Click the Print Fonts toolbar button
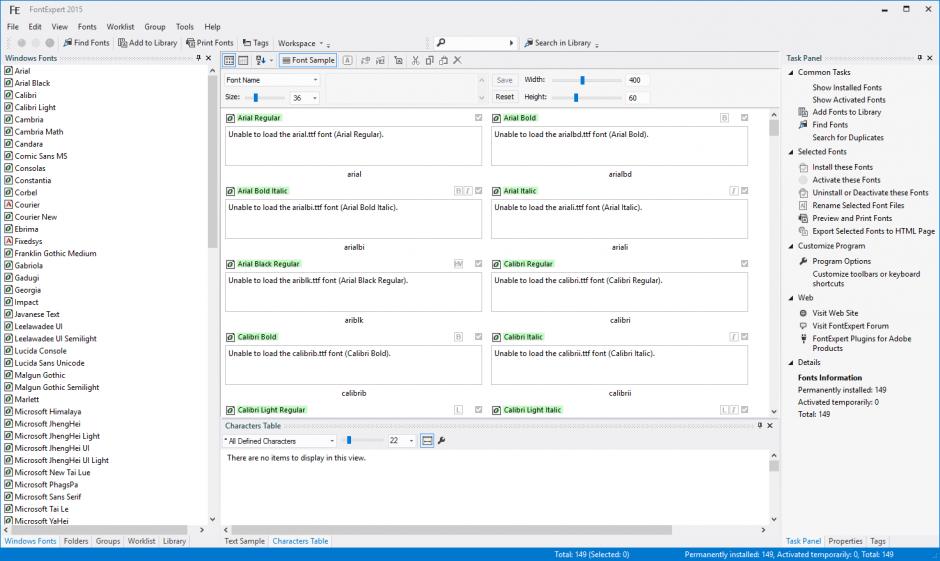The image size is (940, 561). (x=209, y=43)
